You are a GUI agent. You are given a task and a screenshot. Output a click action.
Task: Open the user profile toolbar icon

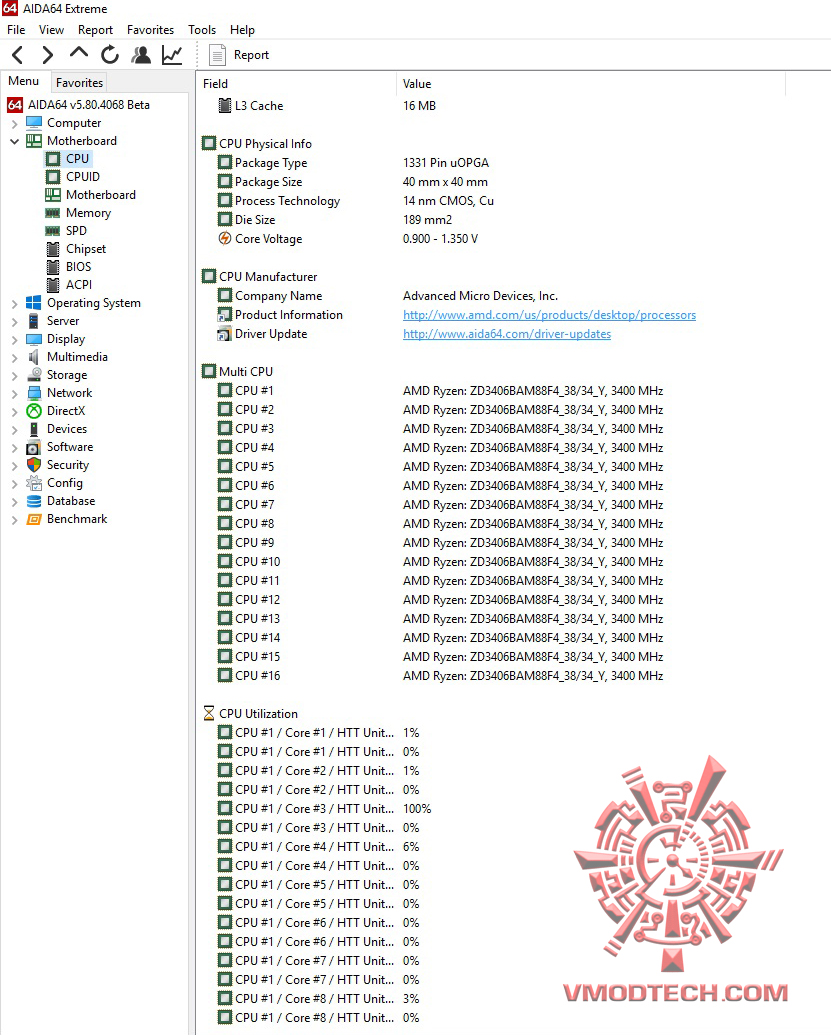click(141, 55)
